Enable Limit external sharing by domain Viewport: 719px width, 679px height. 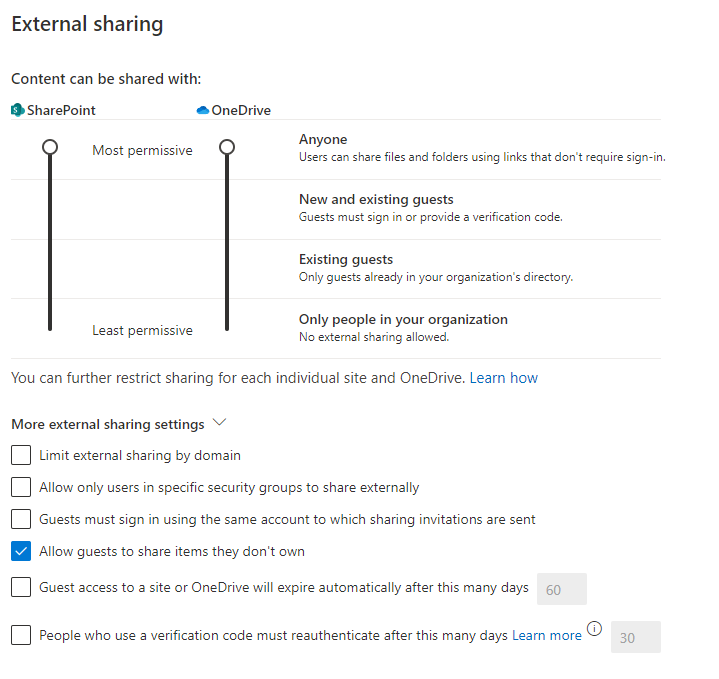point(21,455)
